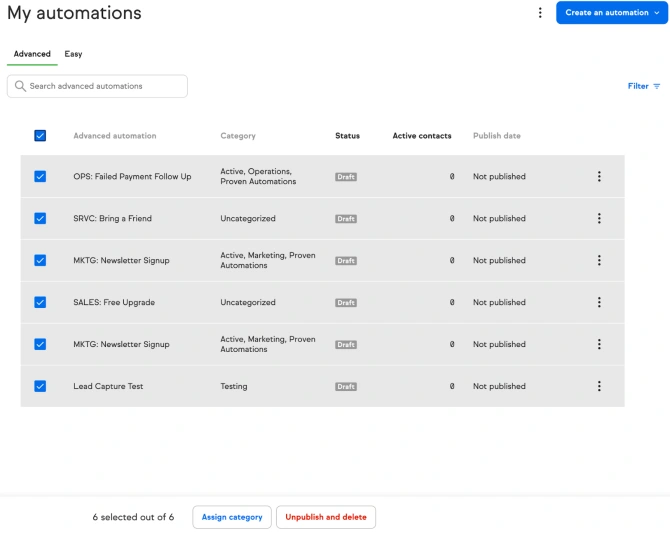Open OPS: Failed Payment Follow Up automation
The height and width of the screenshot is (536, 670).
tap(132, 177)
